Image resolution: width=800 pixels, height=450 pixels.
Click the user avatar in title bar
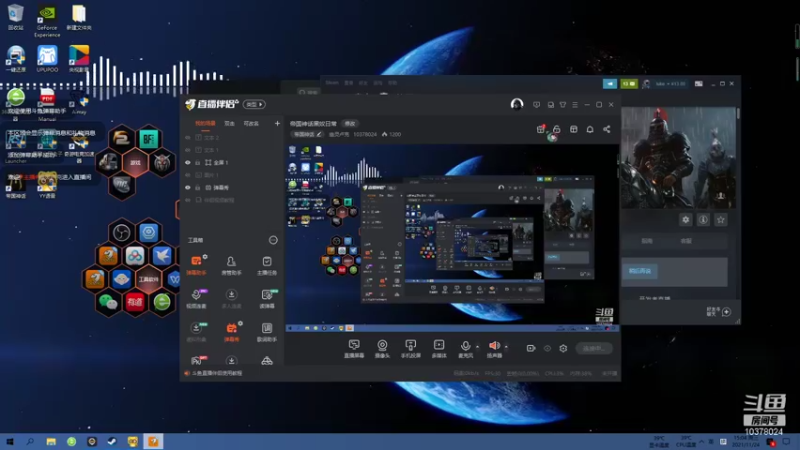pyautogui.click(x=517, y=104)
